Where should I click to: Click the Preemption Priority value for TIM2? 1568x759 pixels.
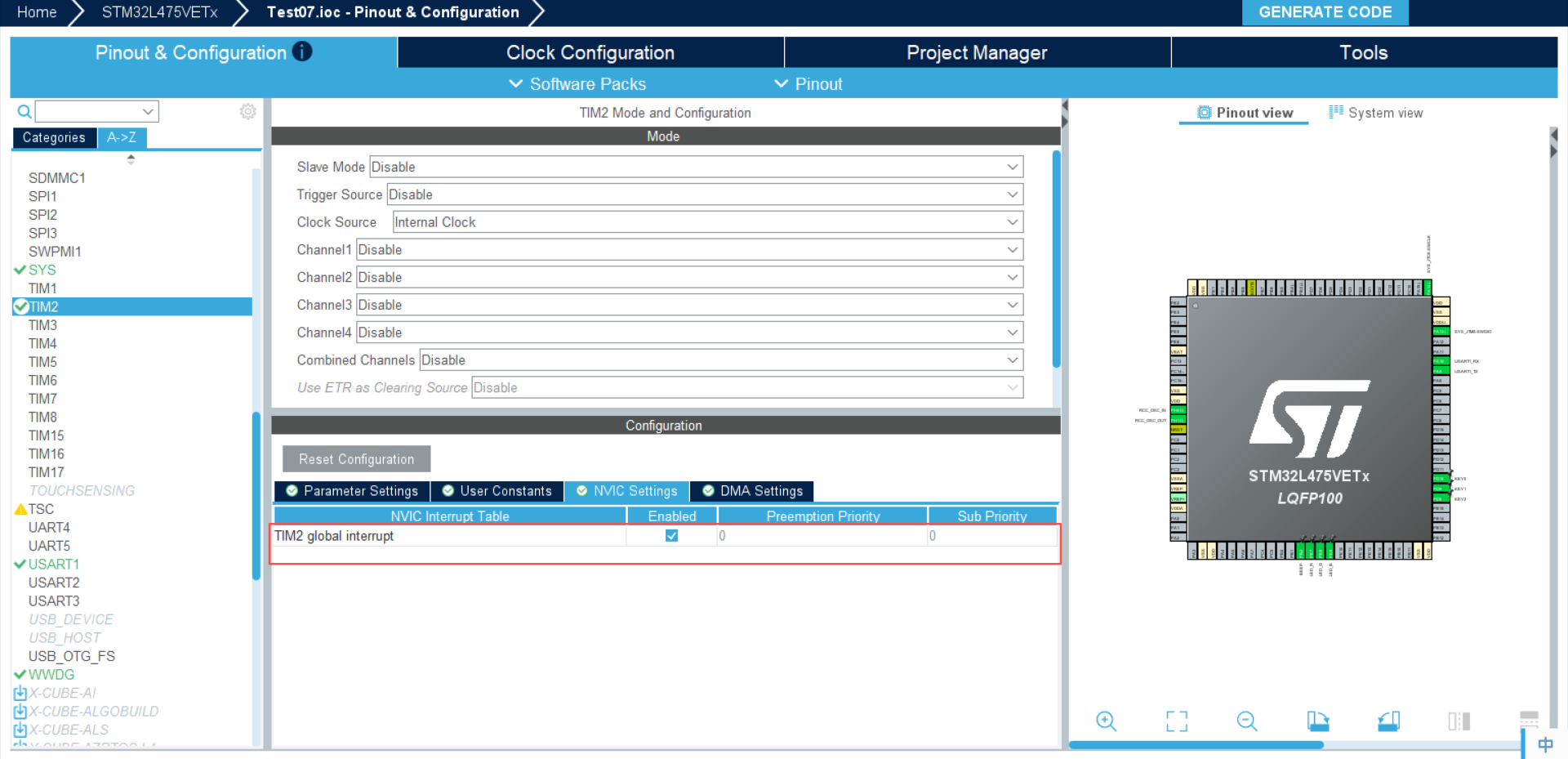(x=822, y=536)
